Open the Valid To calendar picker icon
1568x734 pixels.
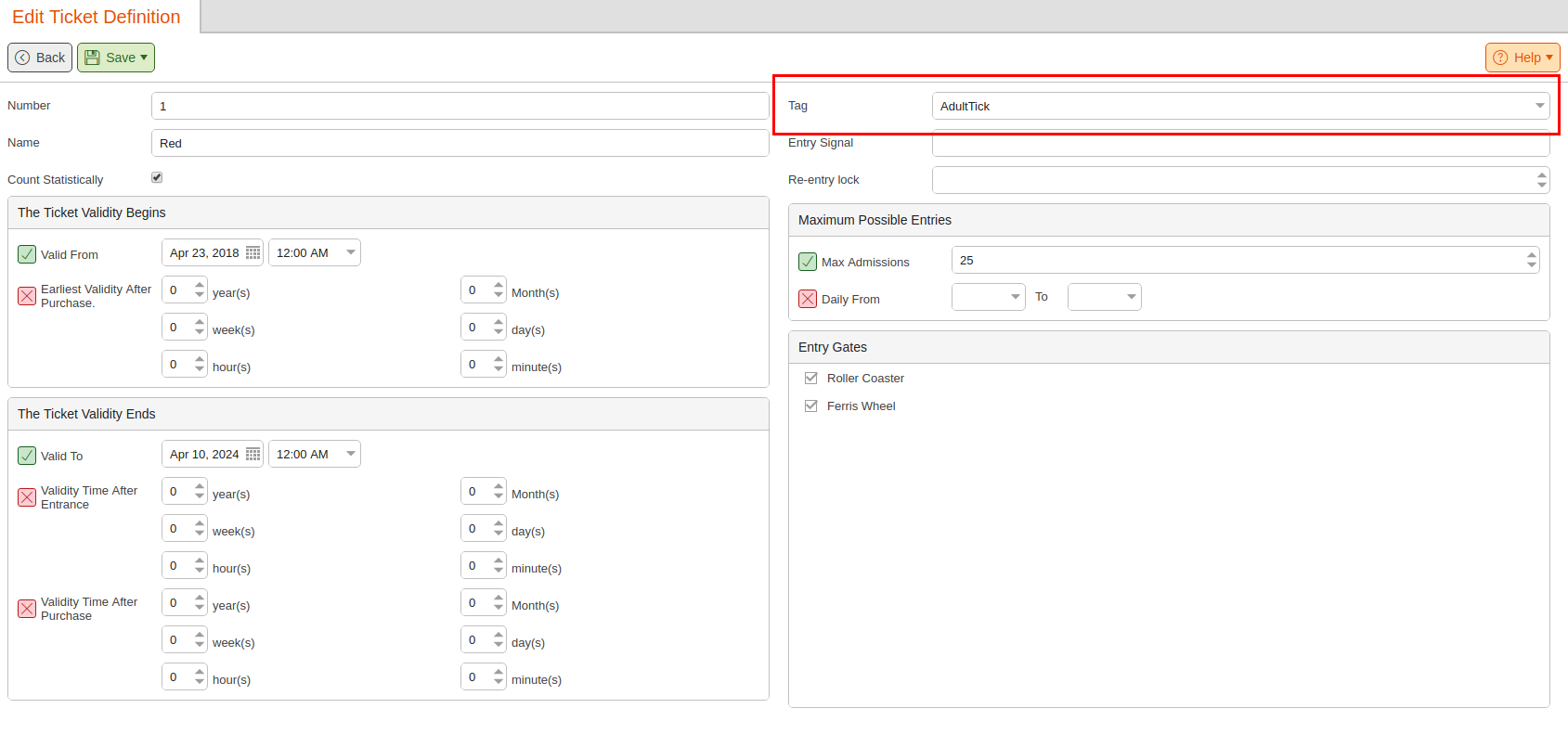253,454
